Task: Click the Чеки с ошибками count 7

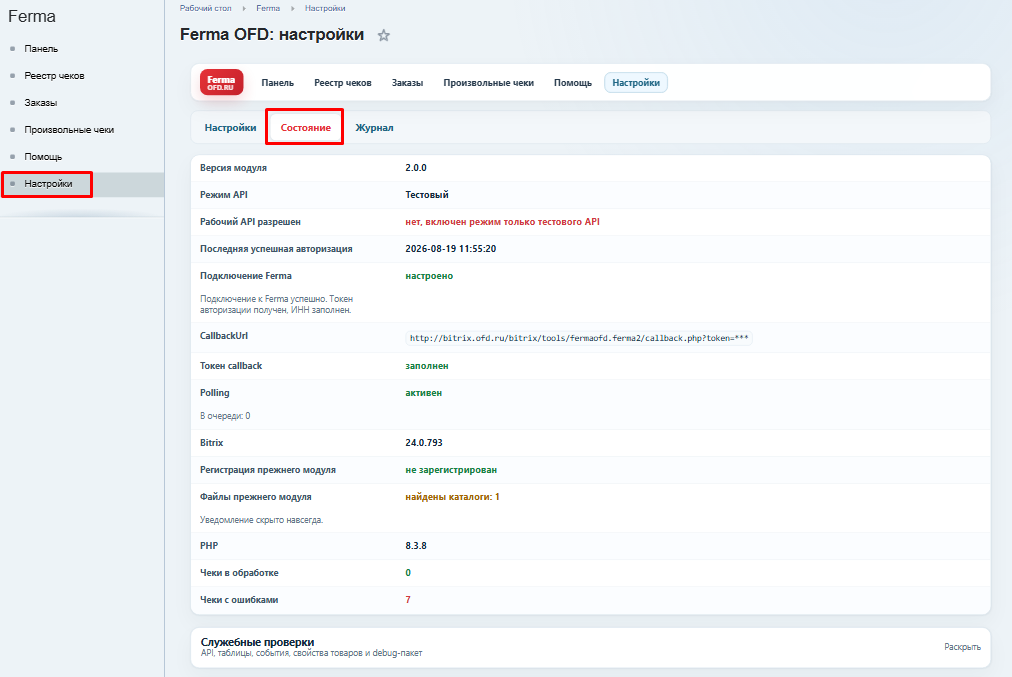Action: pyautogui.click(x=408, y=600)
